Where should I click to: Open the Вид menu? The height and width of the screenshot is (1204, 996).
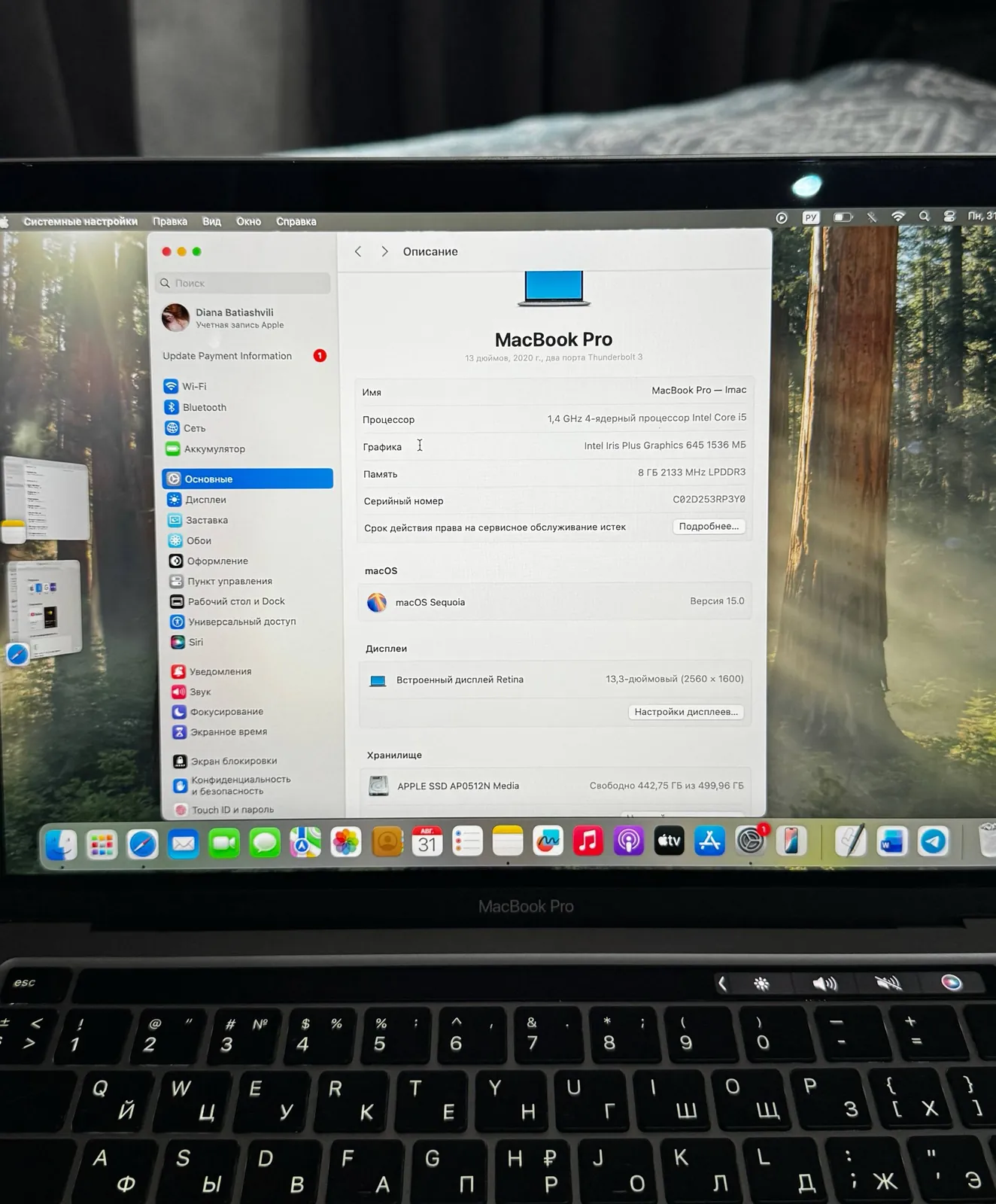click(211, 221)
